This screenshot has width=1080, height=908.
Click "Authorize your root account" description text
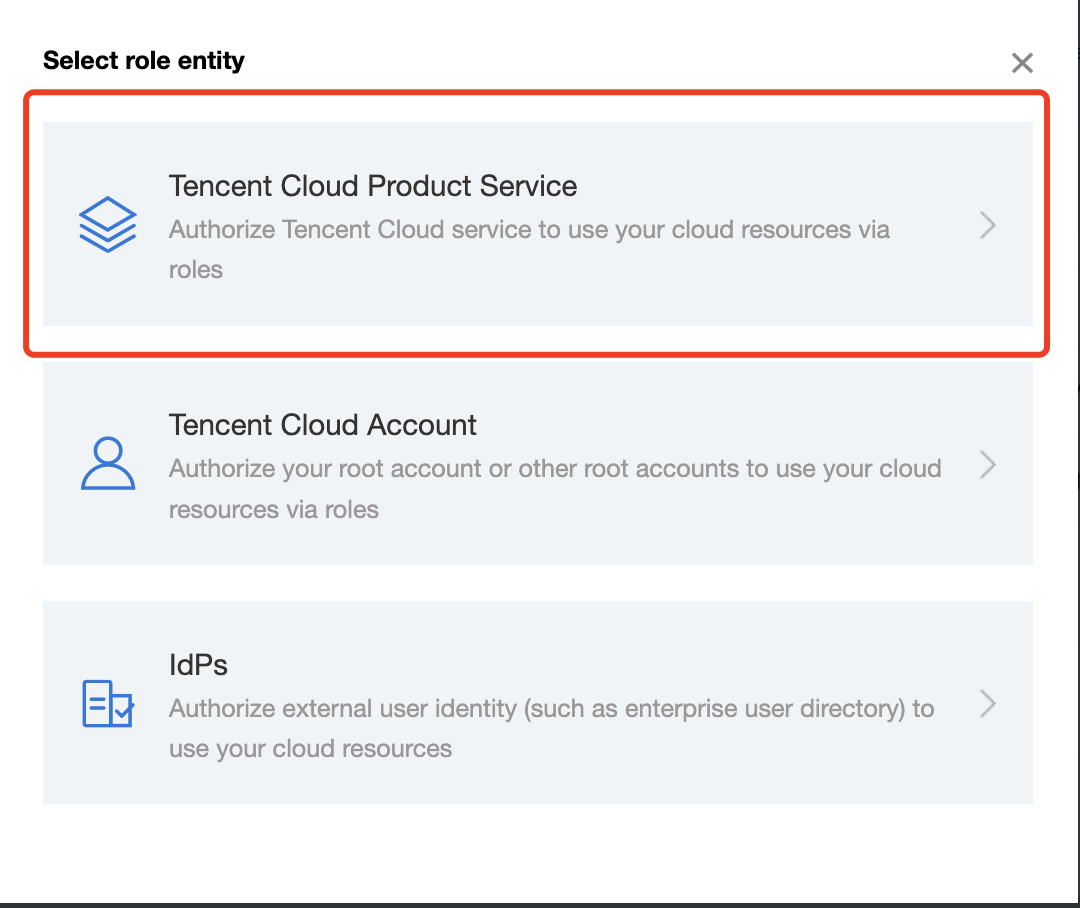click(554, 469)
